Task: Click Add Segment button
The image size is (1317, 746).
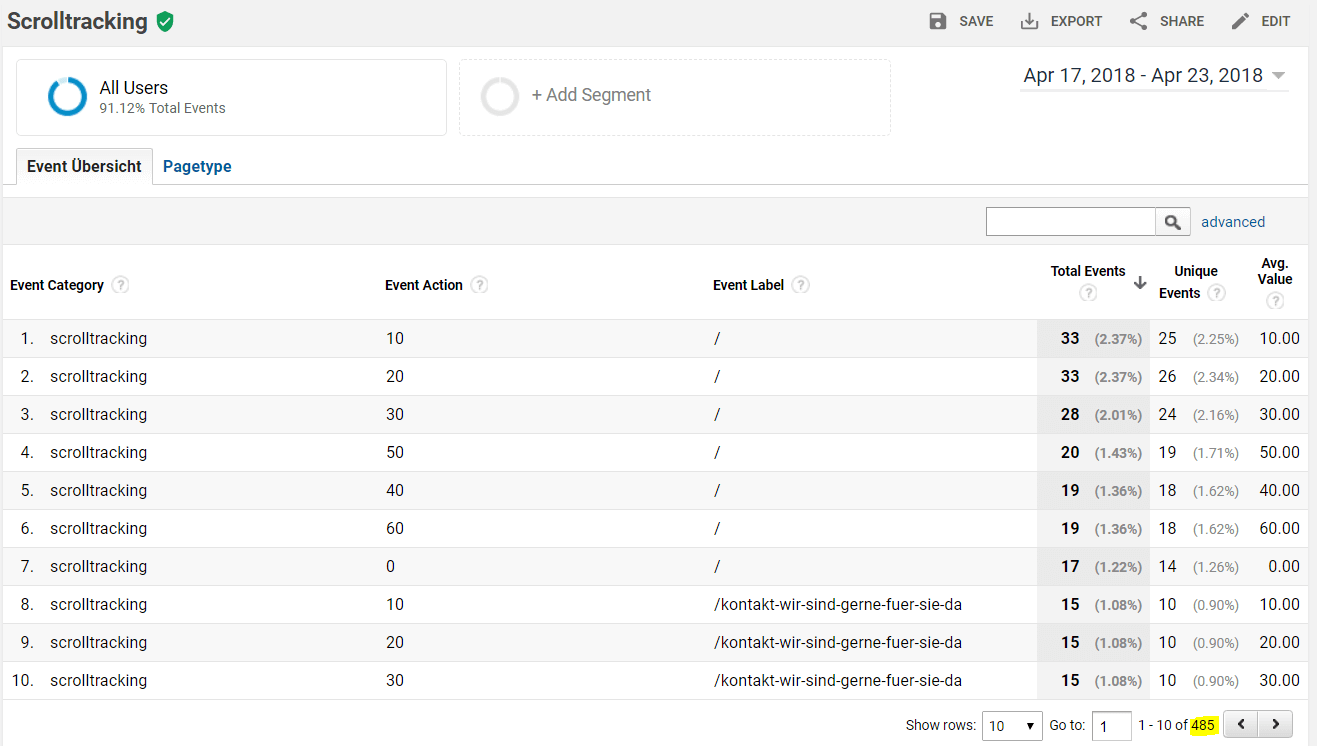Action: point(590,95)
